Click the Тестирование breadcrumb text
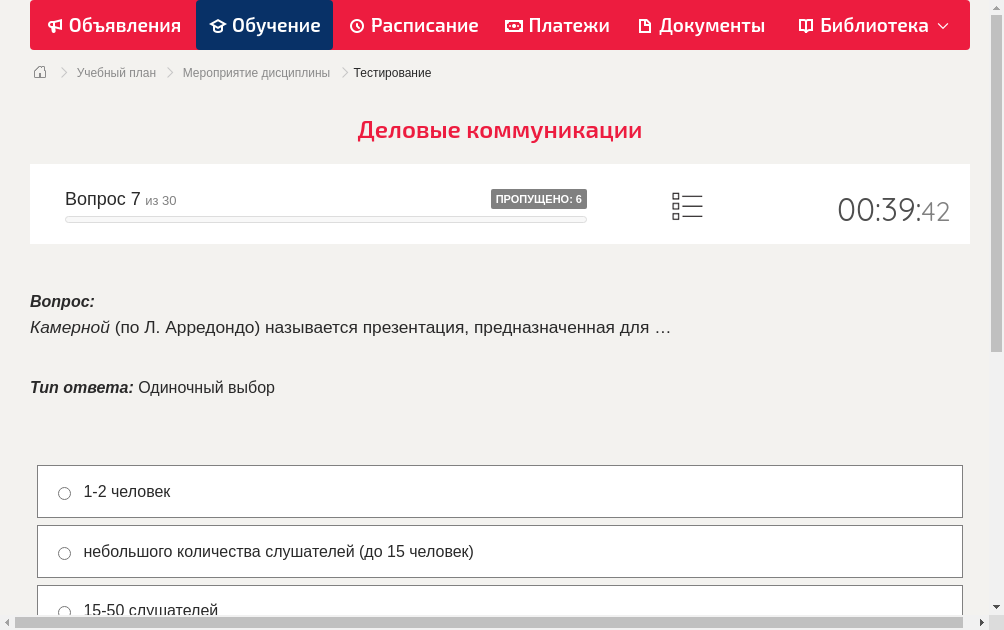 click(x=391, y=73)
